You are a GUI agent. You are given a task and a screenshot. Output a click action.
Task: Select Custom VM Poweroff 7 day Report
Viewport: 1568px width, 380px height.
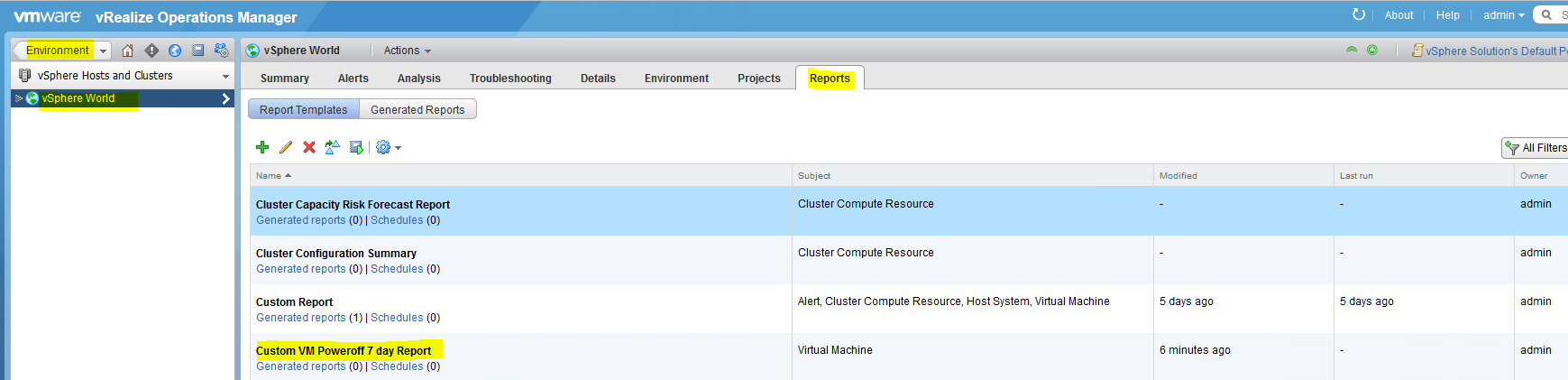(x=344, y=351)
